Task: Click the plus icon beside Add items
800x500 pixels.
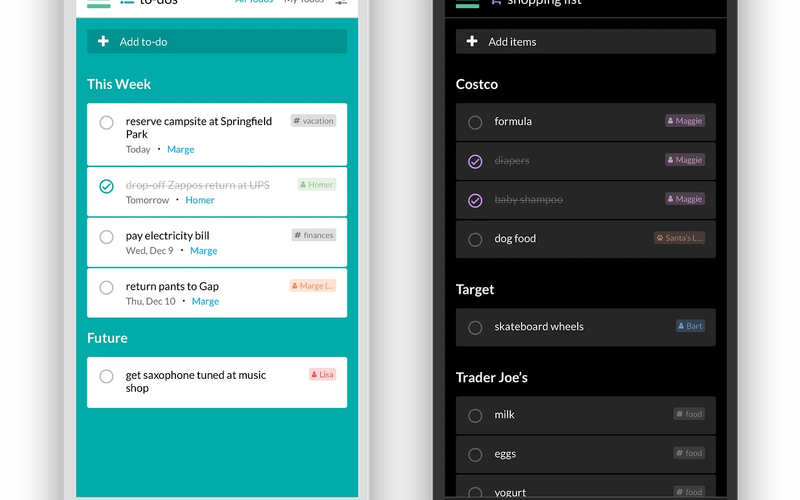Action: pyautogui.click(x=472, y=41)
